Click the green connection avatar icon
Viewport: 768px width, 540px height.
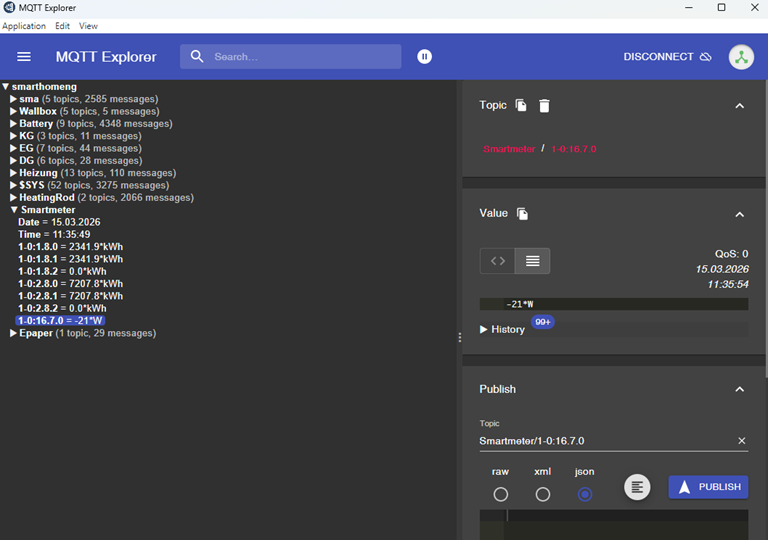pyautogui.click(x=741, y=57)
